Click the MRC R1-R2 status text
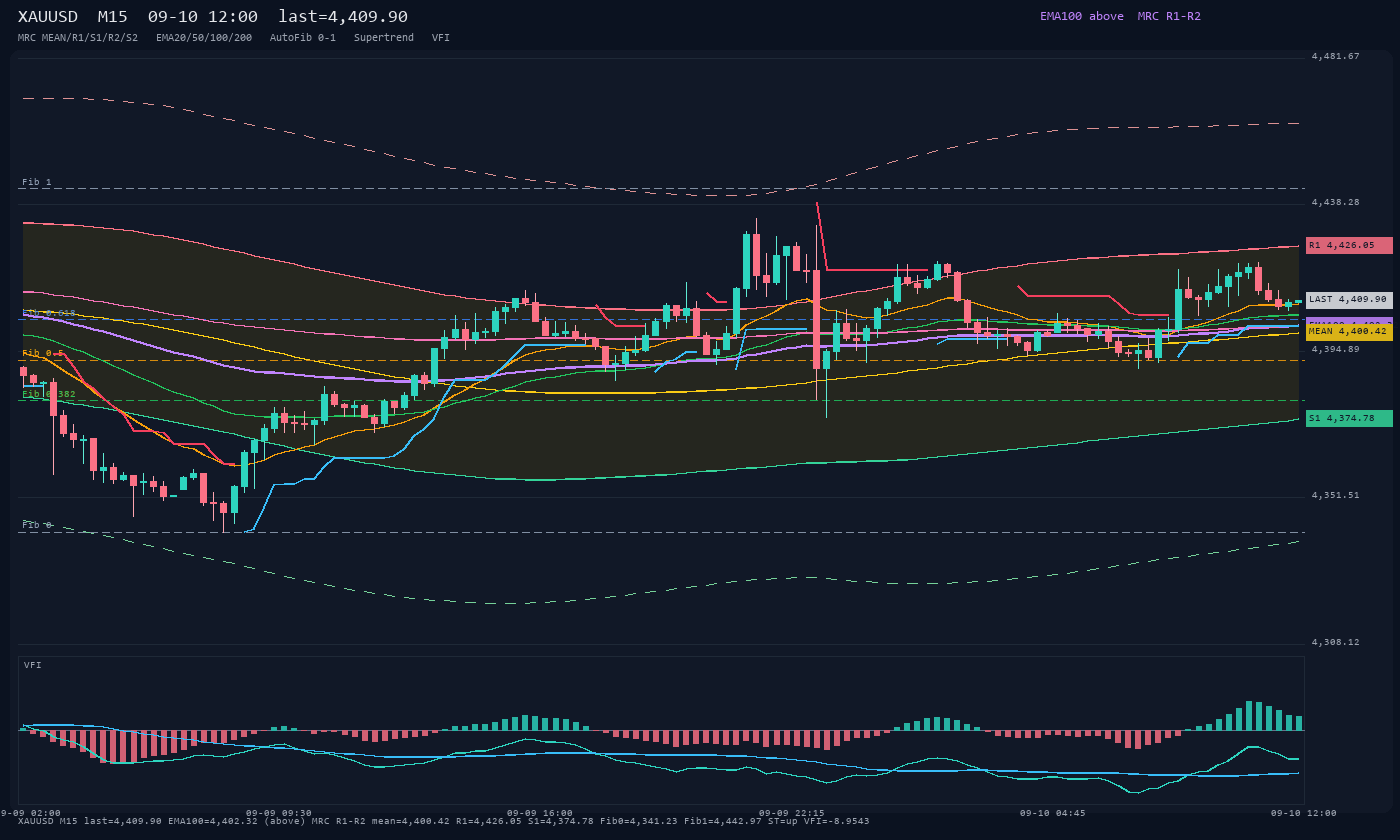Viewport: 1400px width, 840px height. (x=1169, y=16)
